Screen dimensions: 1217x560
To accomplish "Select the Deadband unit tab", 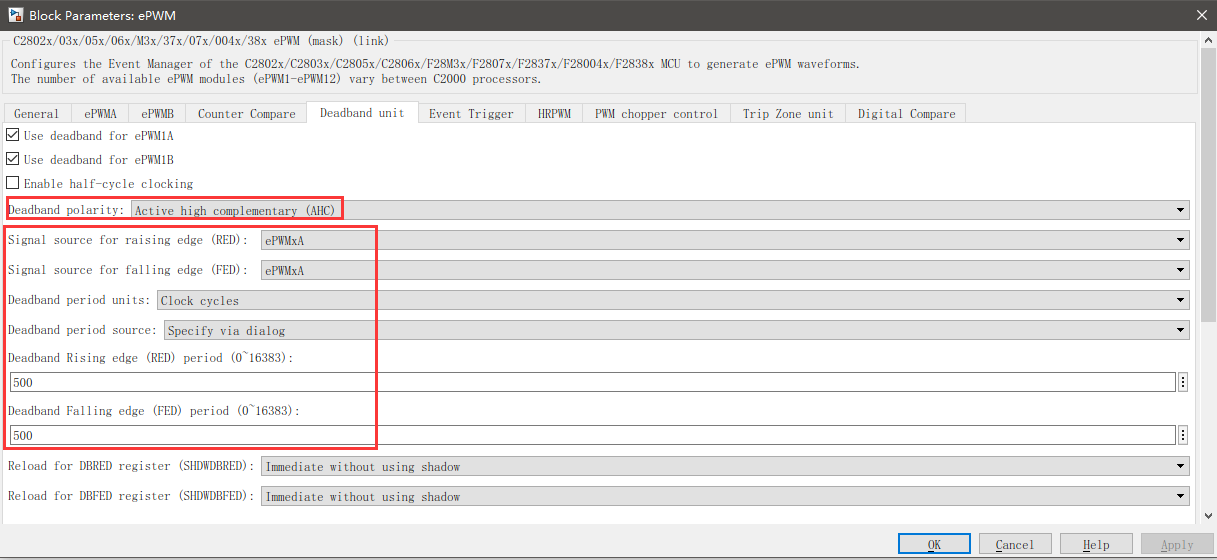I will point(362,113).
